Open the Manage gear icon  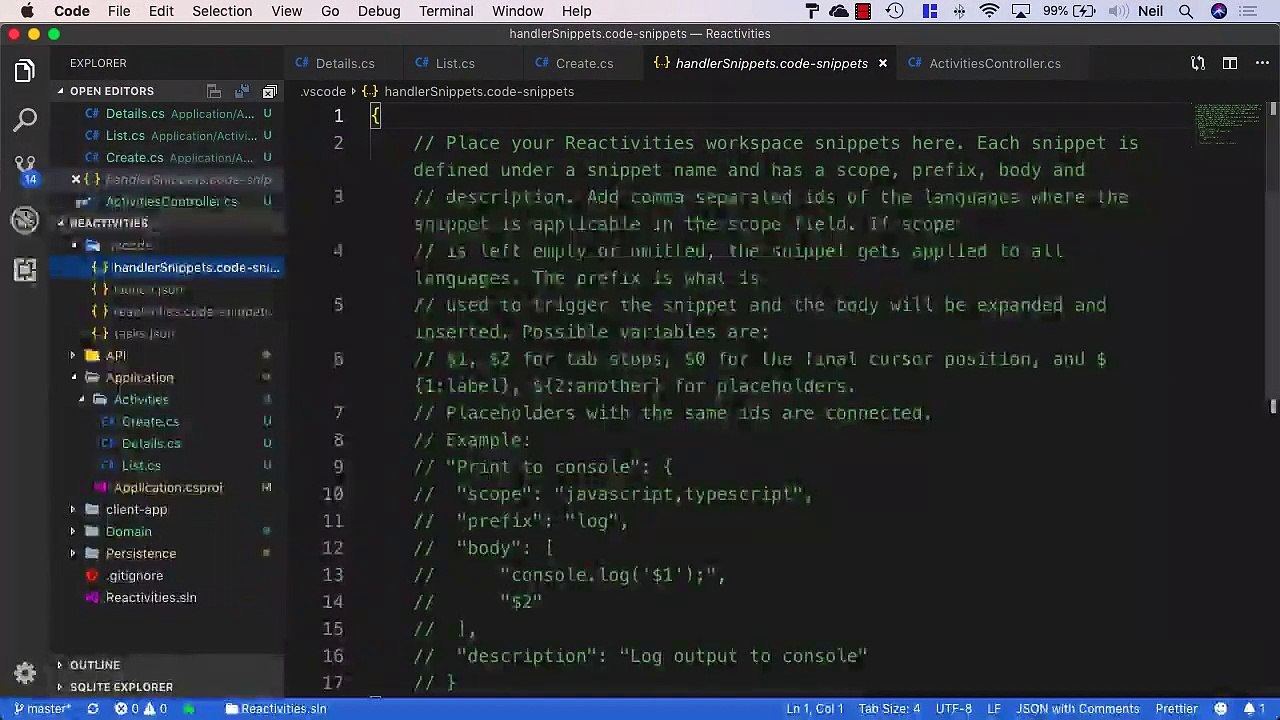25,673
